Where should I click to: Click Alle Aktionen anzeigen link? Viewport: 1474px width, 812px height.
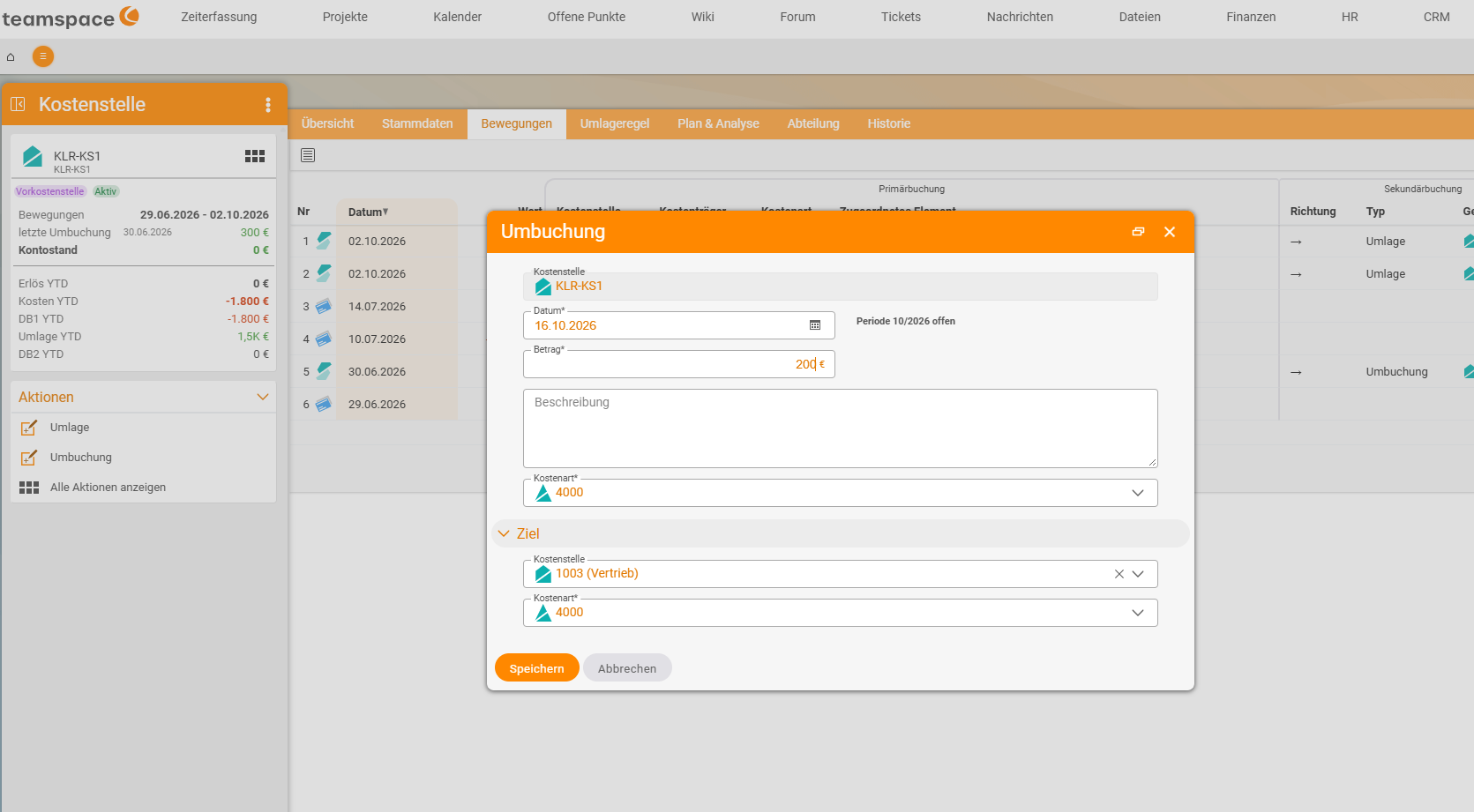(108, 488)
